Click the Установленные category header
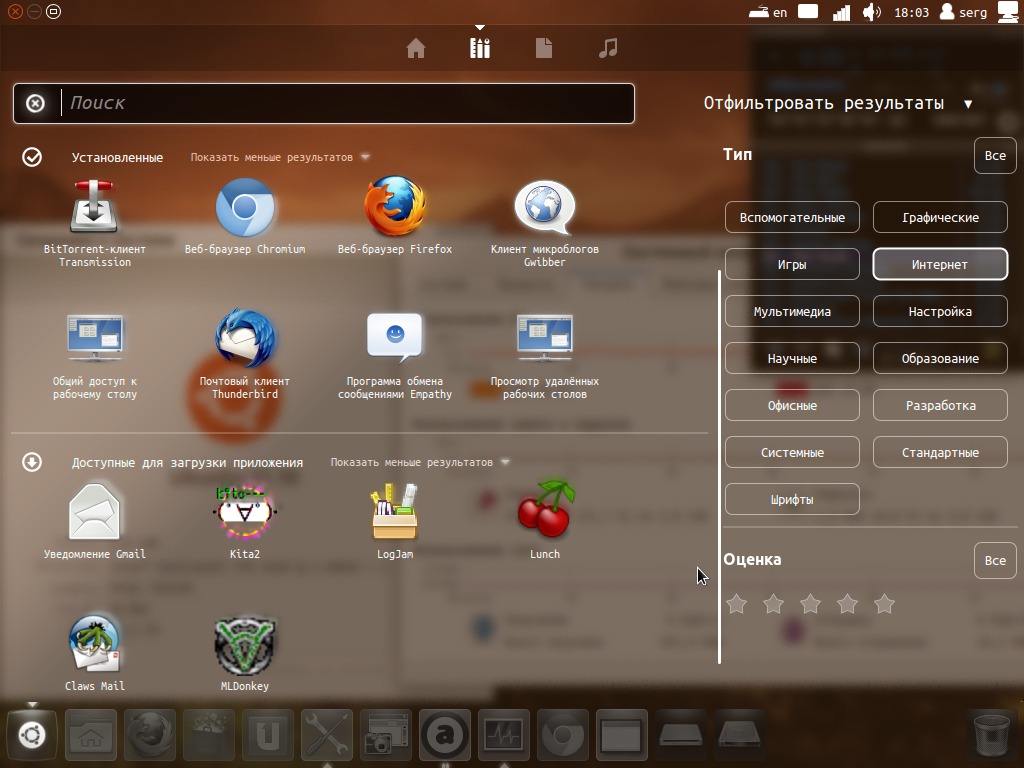 click(x=118, y=157)
